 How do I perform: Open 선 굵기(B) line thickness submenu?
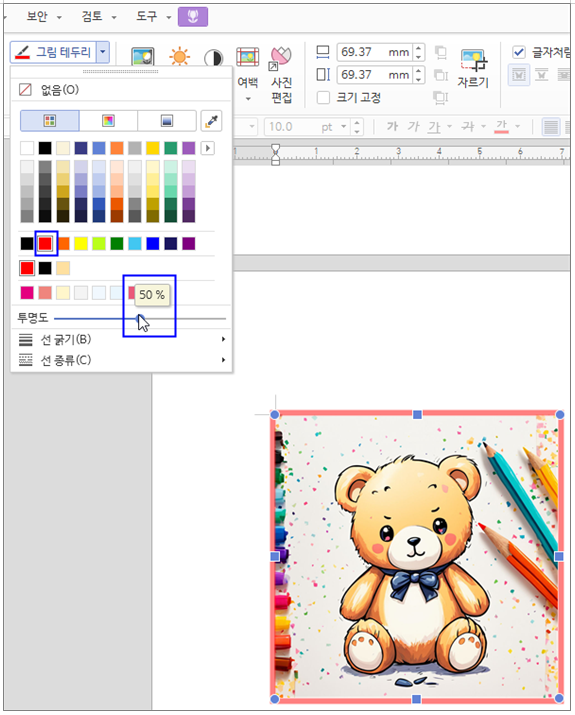[121, 339]
